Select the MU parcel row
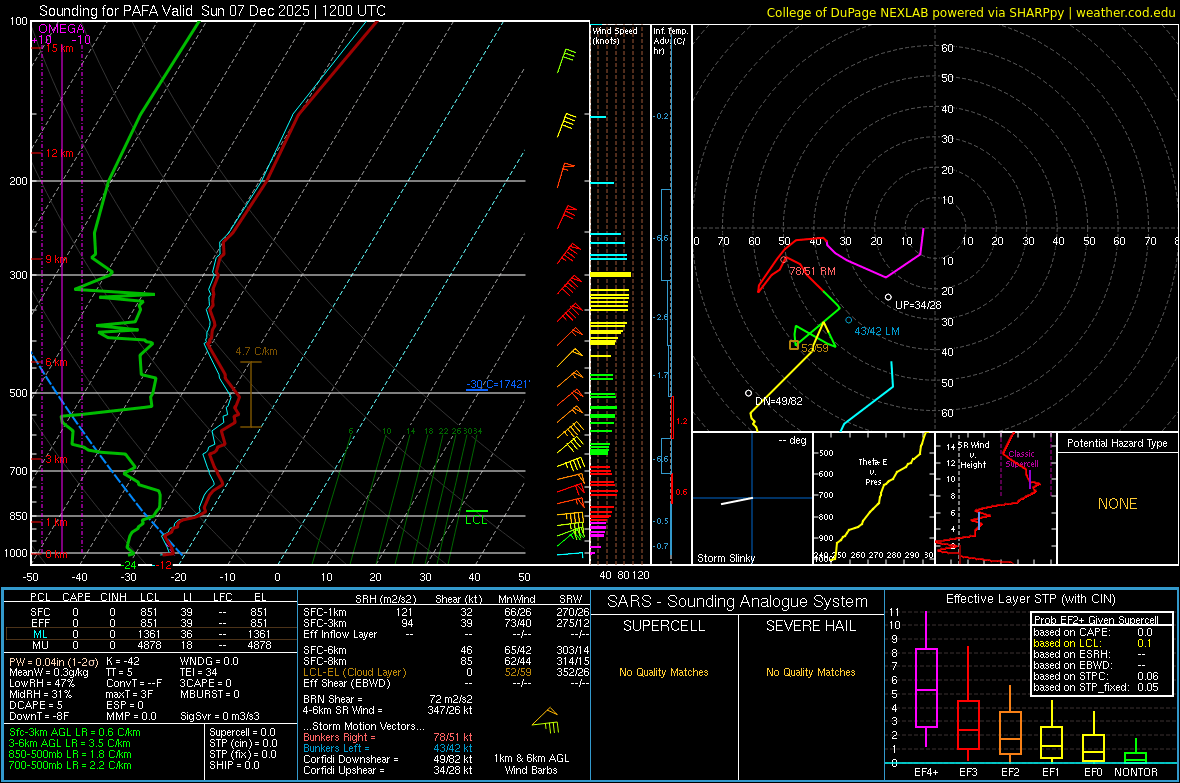Screen dimensions: 1180x783 pos(150,644)
